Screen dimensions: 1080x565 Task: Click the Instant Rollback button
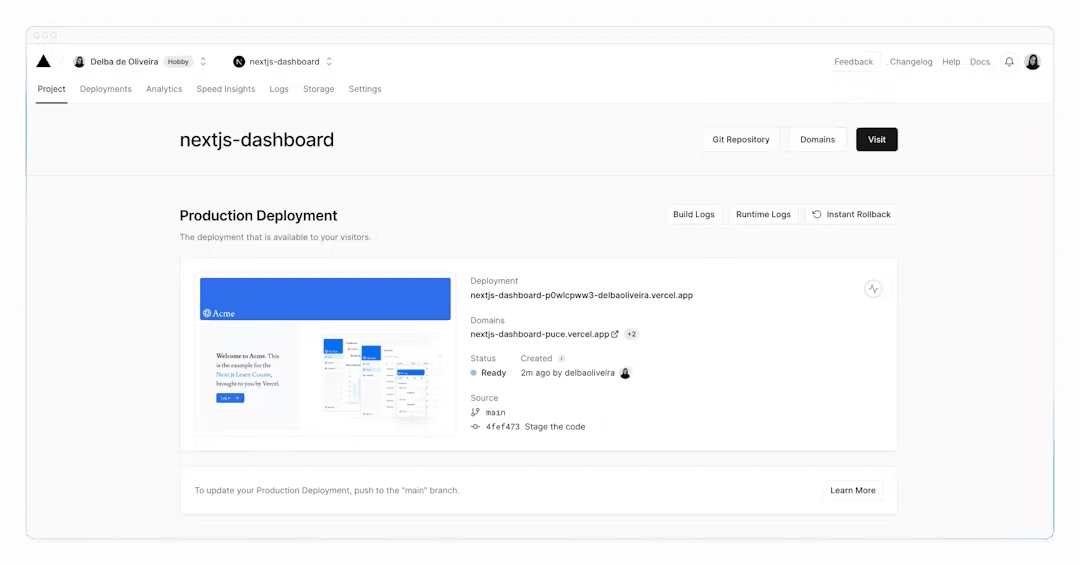(x=851, y=214)
